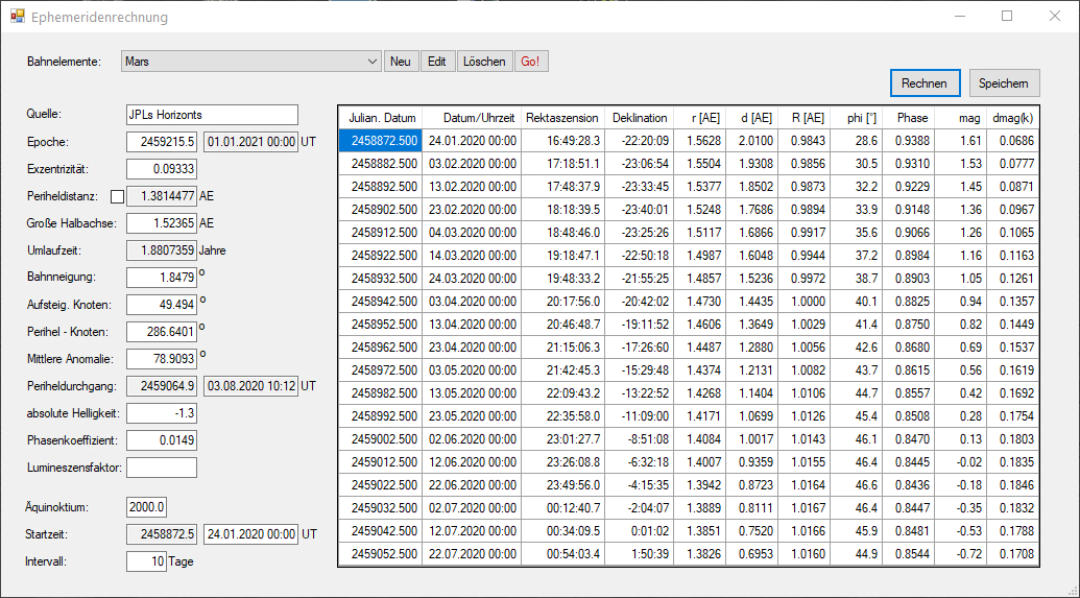Focus the Bahnneigung value field

pyautogui.click(x=161, y=277)
